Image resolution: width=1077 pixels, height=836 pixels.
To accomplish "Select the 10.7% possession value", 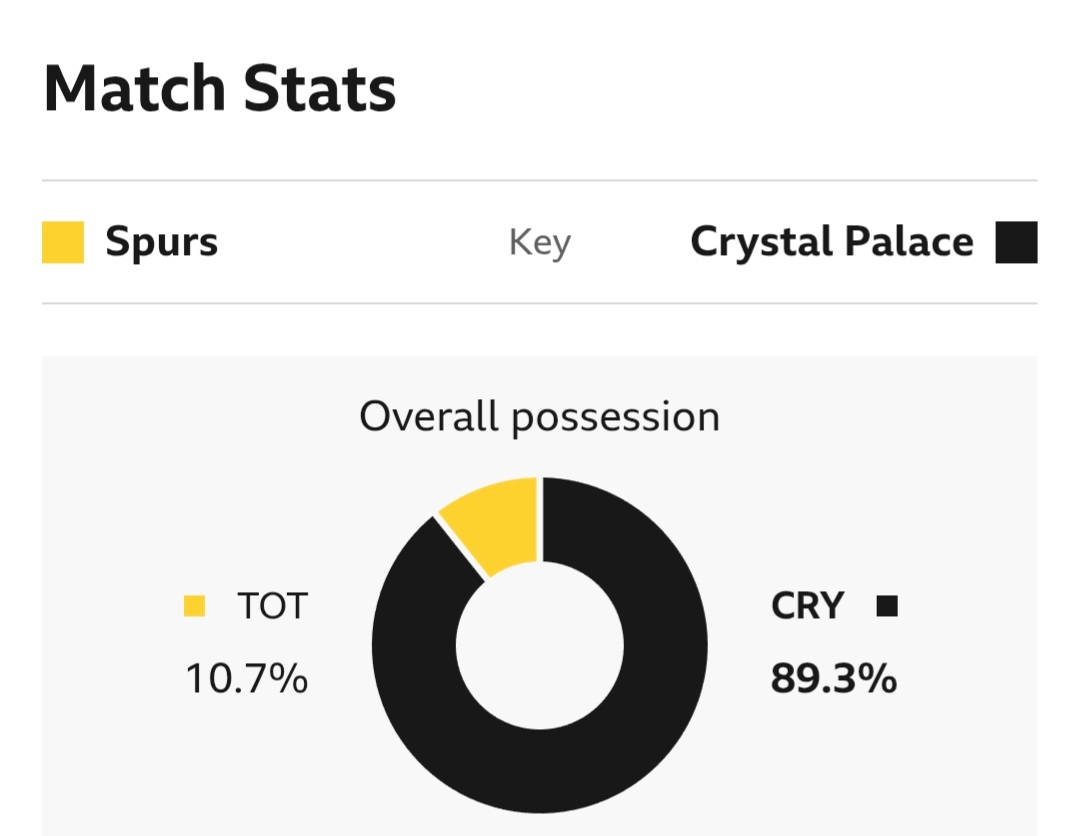I will tap(247, 680).
